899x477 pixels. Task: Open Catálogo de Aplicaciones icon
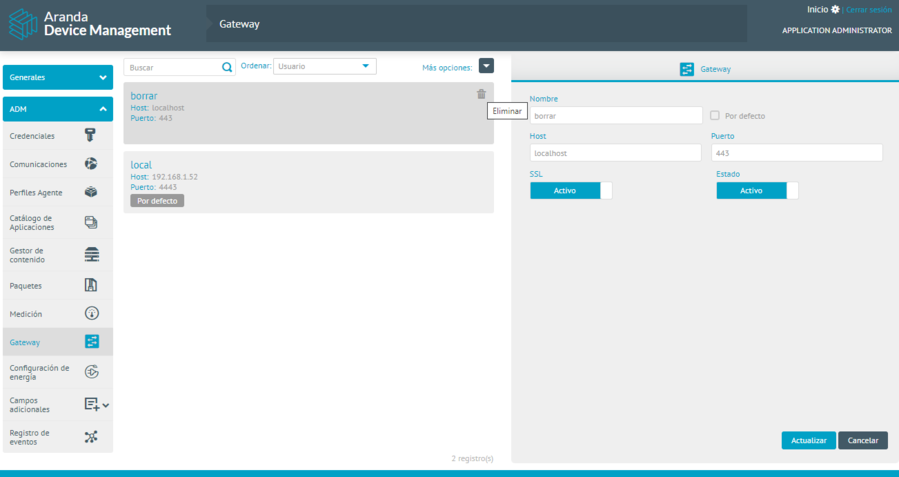91,222
